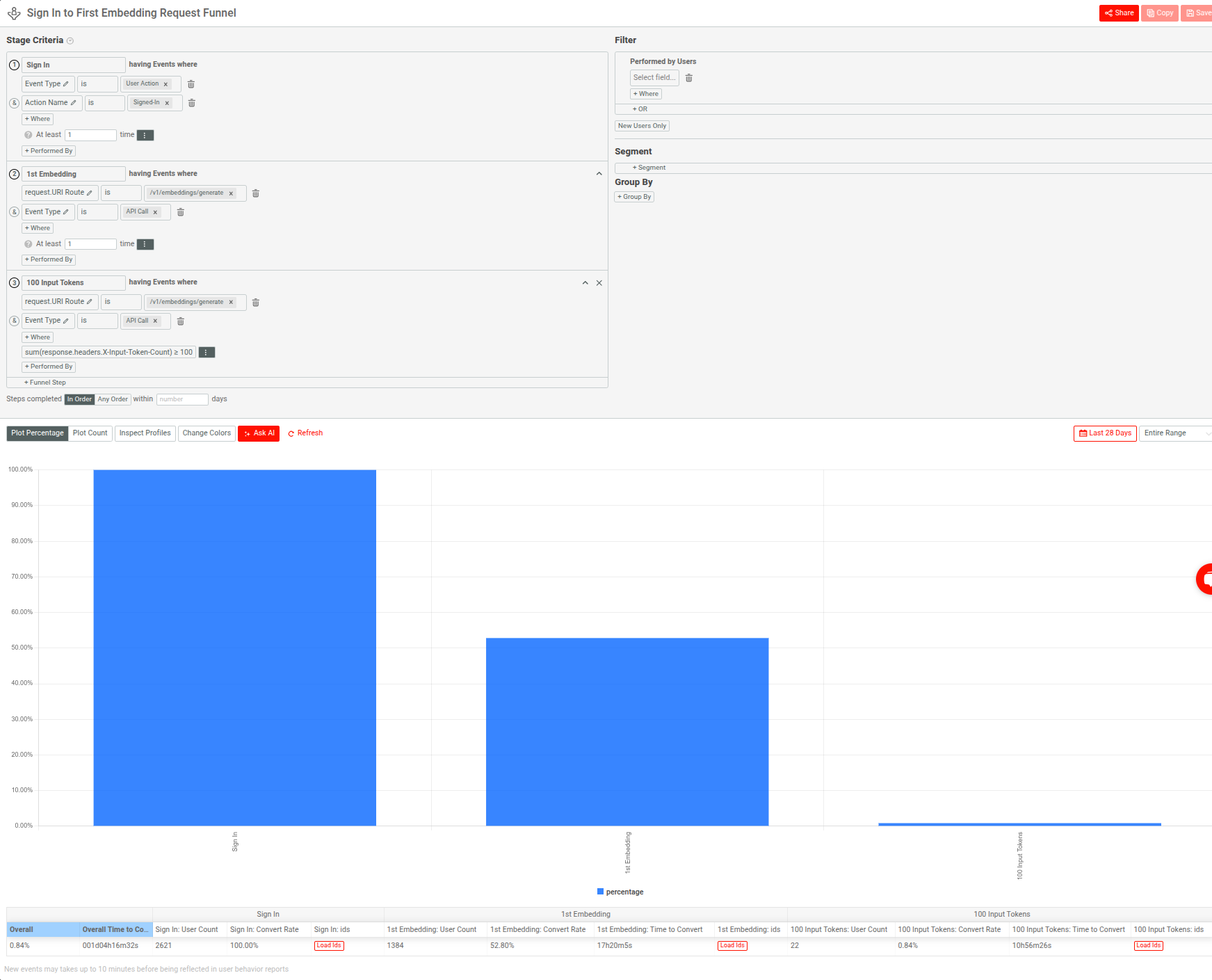
Task: Collapse the 100 Input Tokens stage
Action: (x=585, y=282)
